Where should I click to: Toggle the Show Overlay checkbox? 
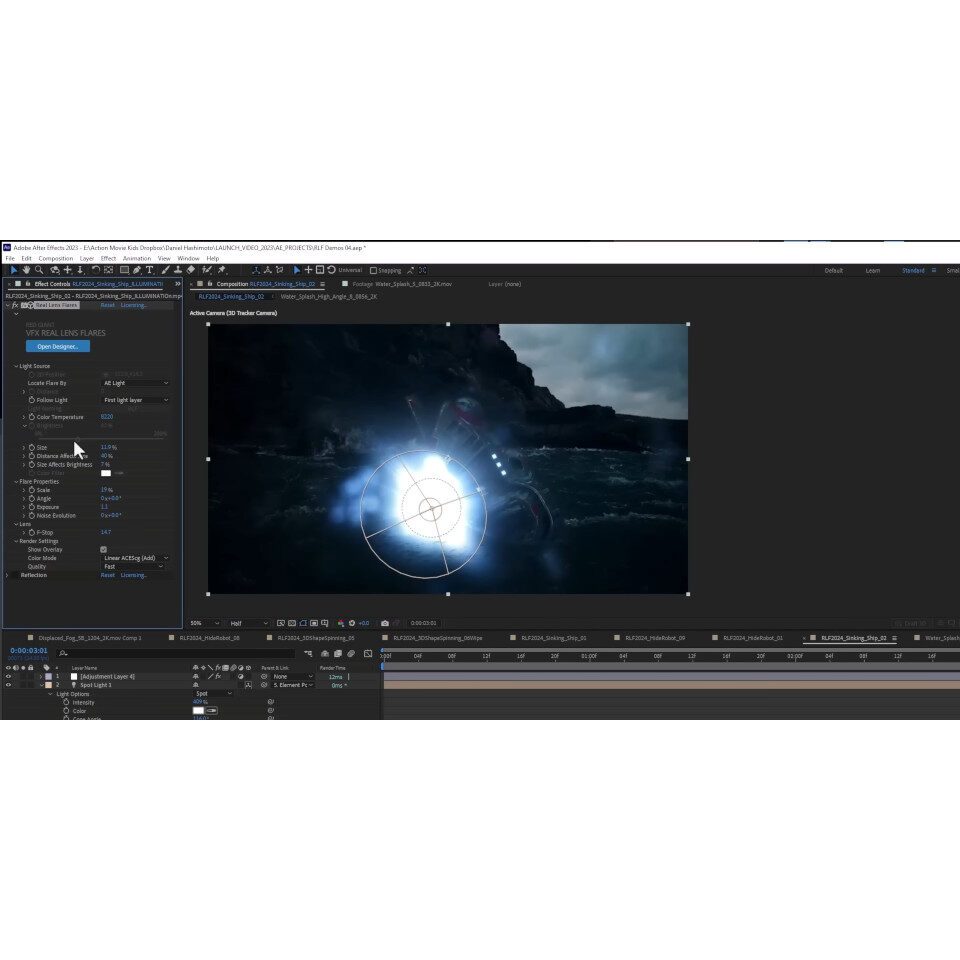(104, 550)
